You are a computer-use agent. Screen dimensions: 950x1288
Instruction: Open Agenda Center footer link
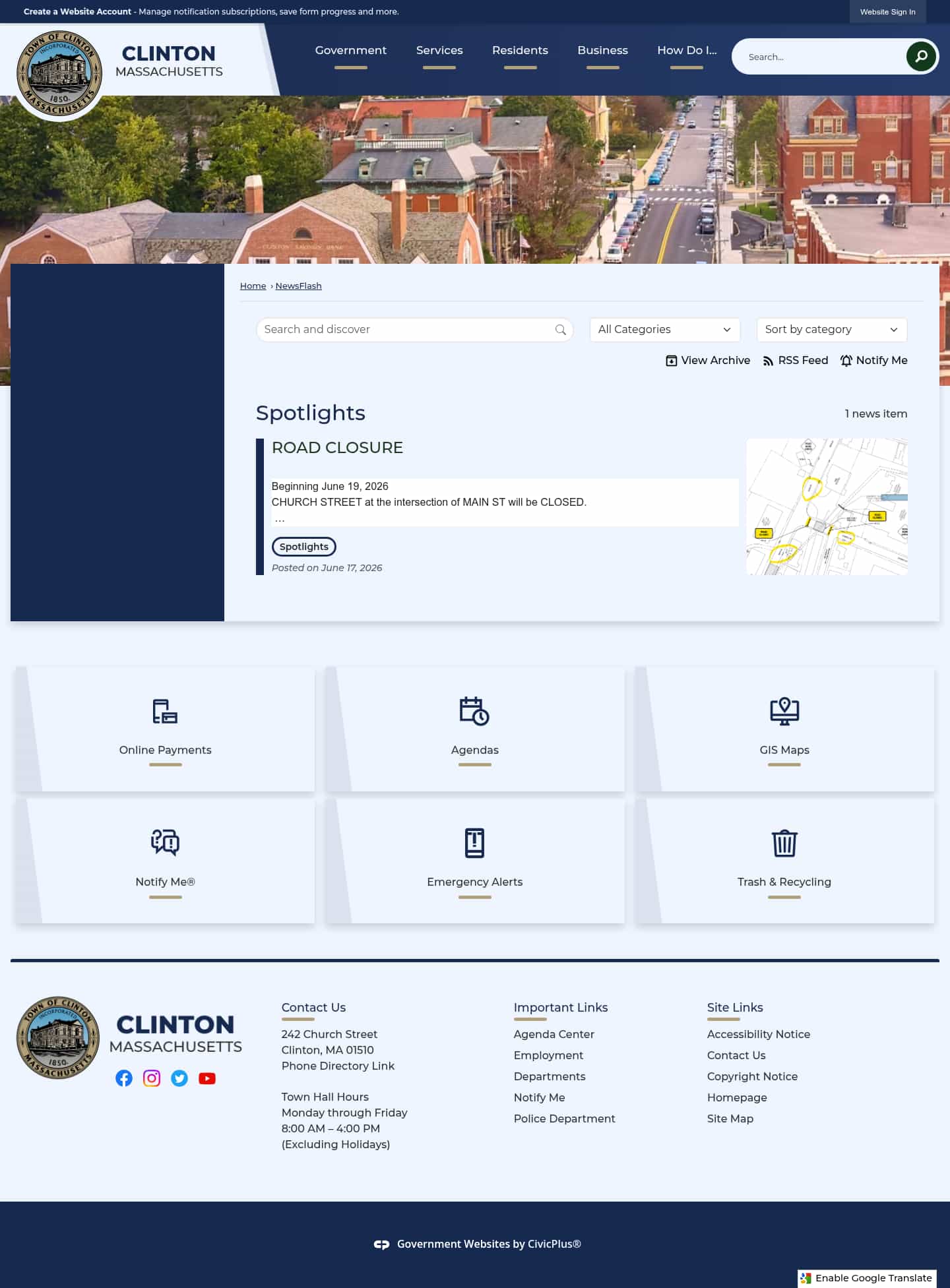click(x=554, y=1034)
